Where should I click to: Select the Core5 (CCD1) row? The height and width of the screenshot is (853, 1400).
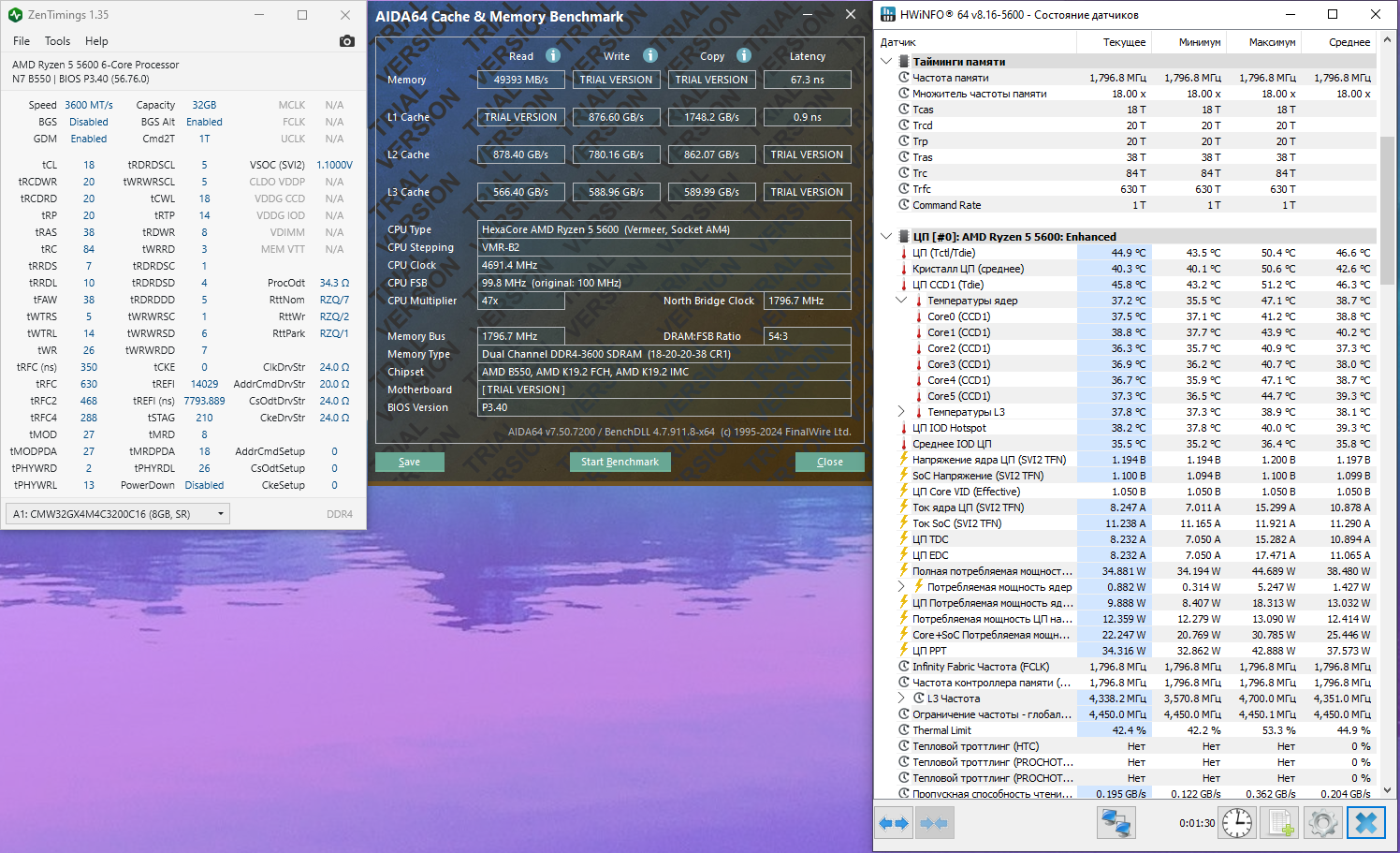pos(1127,396)
